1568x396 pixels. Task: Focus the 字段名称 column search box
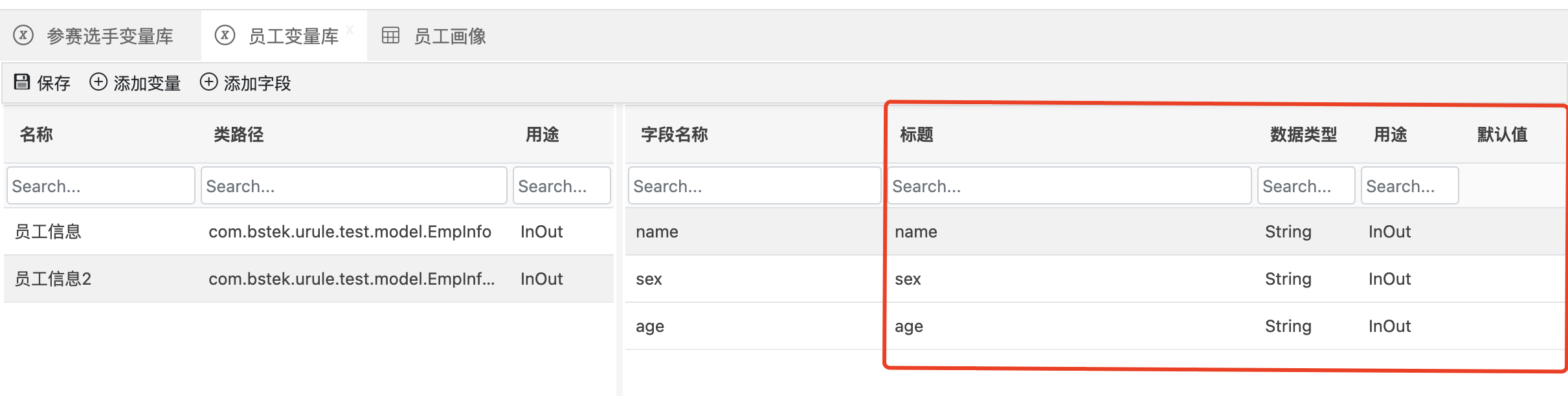pyautogui.click(x=754, y=186)
